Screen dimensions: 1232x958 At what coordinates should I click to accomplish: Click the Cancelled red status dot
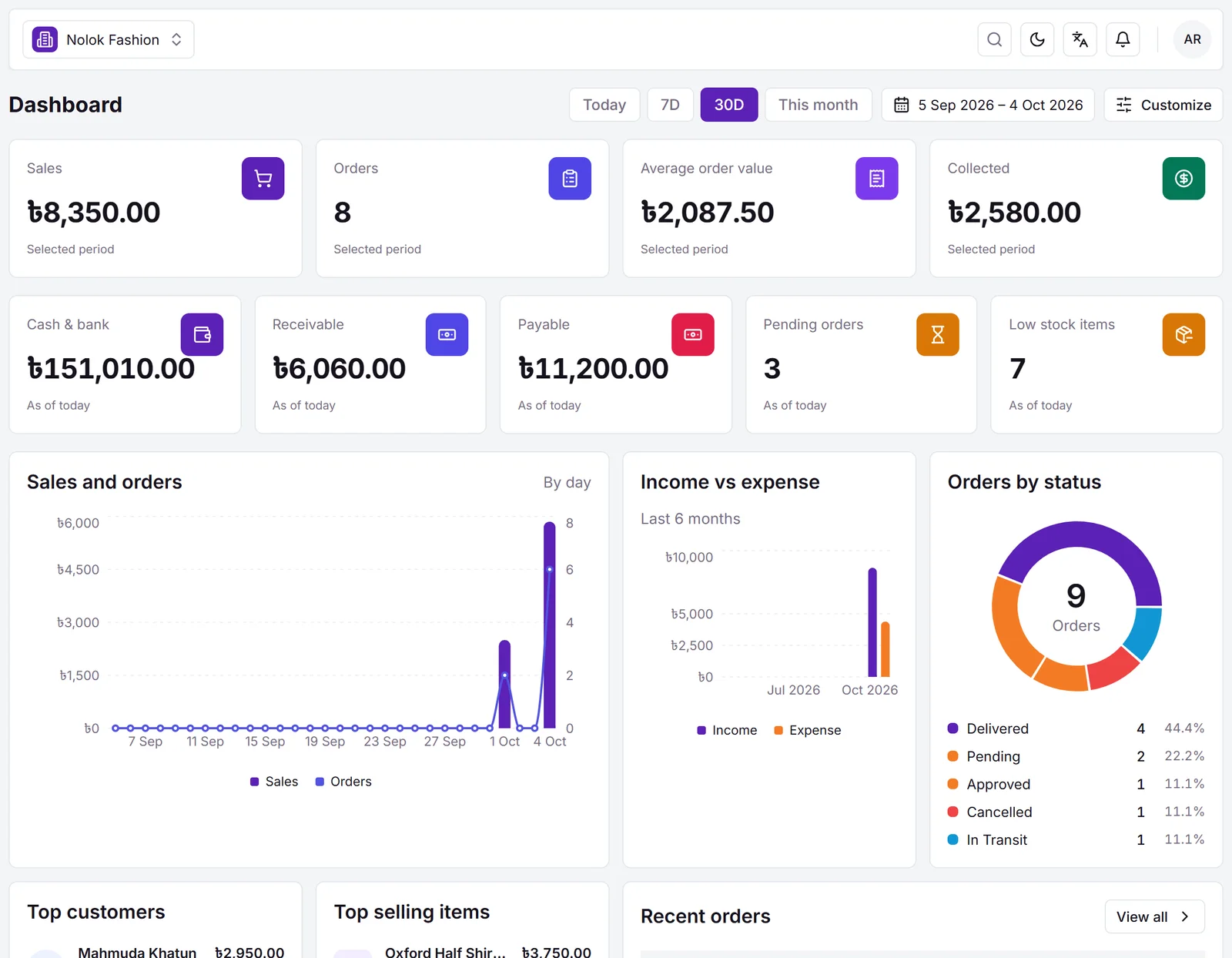[952, 812]
